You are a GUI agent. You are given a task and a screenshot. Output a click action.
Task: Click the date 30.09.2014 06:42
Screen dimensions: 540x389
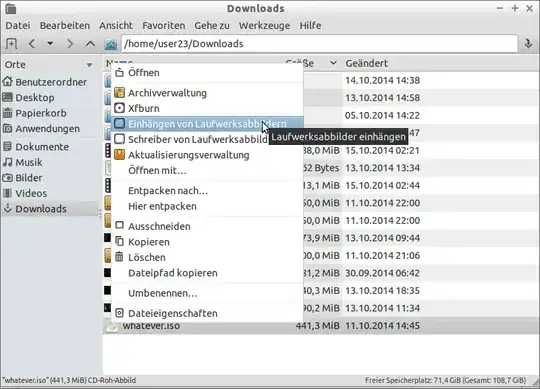point(382,273)
